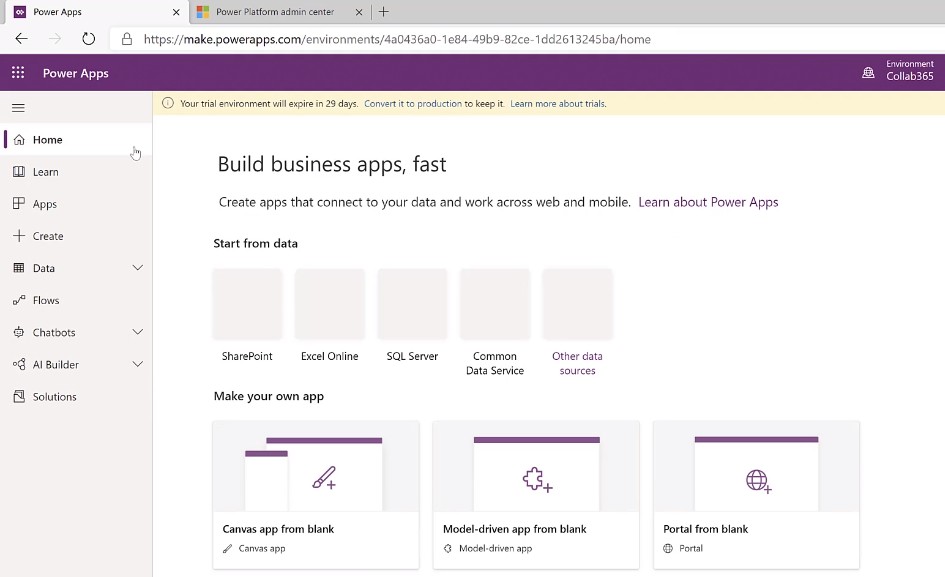Screen dimensions: 945x577
Task: Select the 'Portal from blank' card
Action: click(x=756, y=495)
